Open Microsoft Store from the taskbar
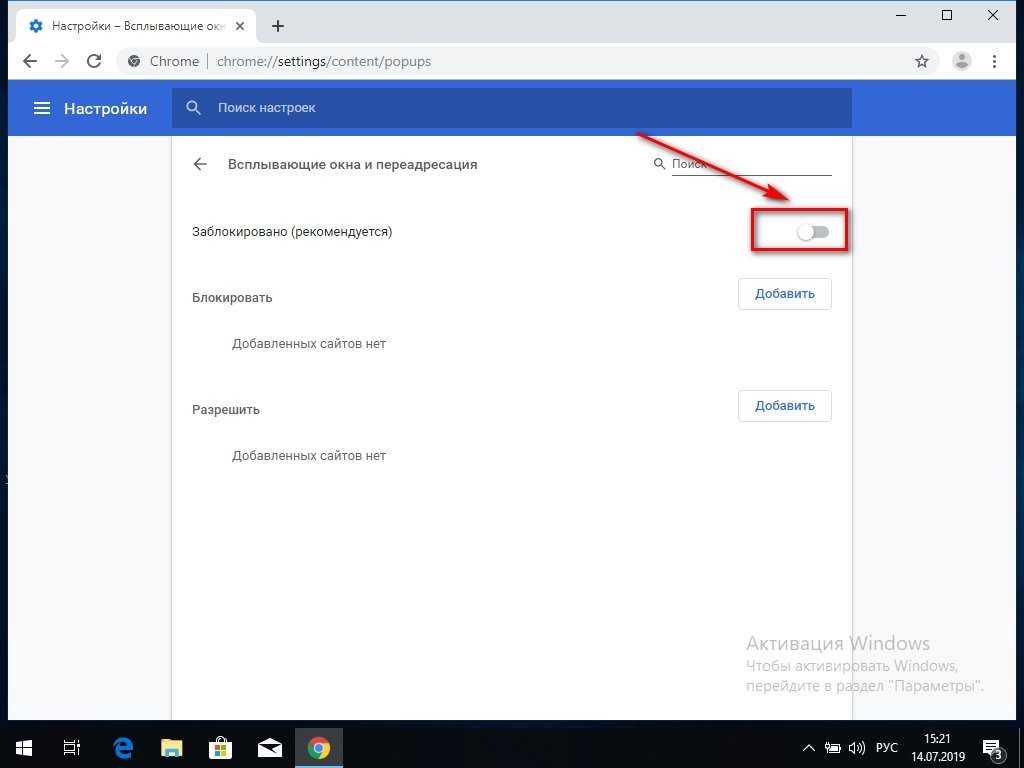The image size is (1024, 768). click(220, 748)
